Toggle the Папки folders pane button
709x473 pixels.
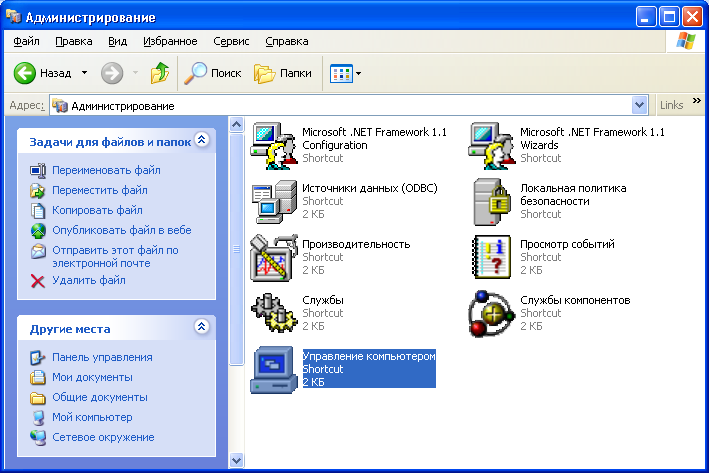283,73
